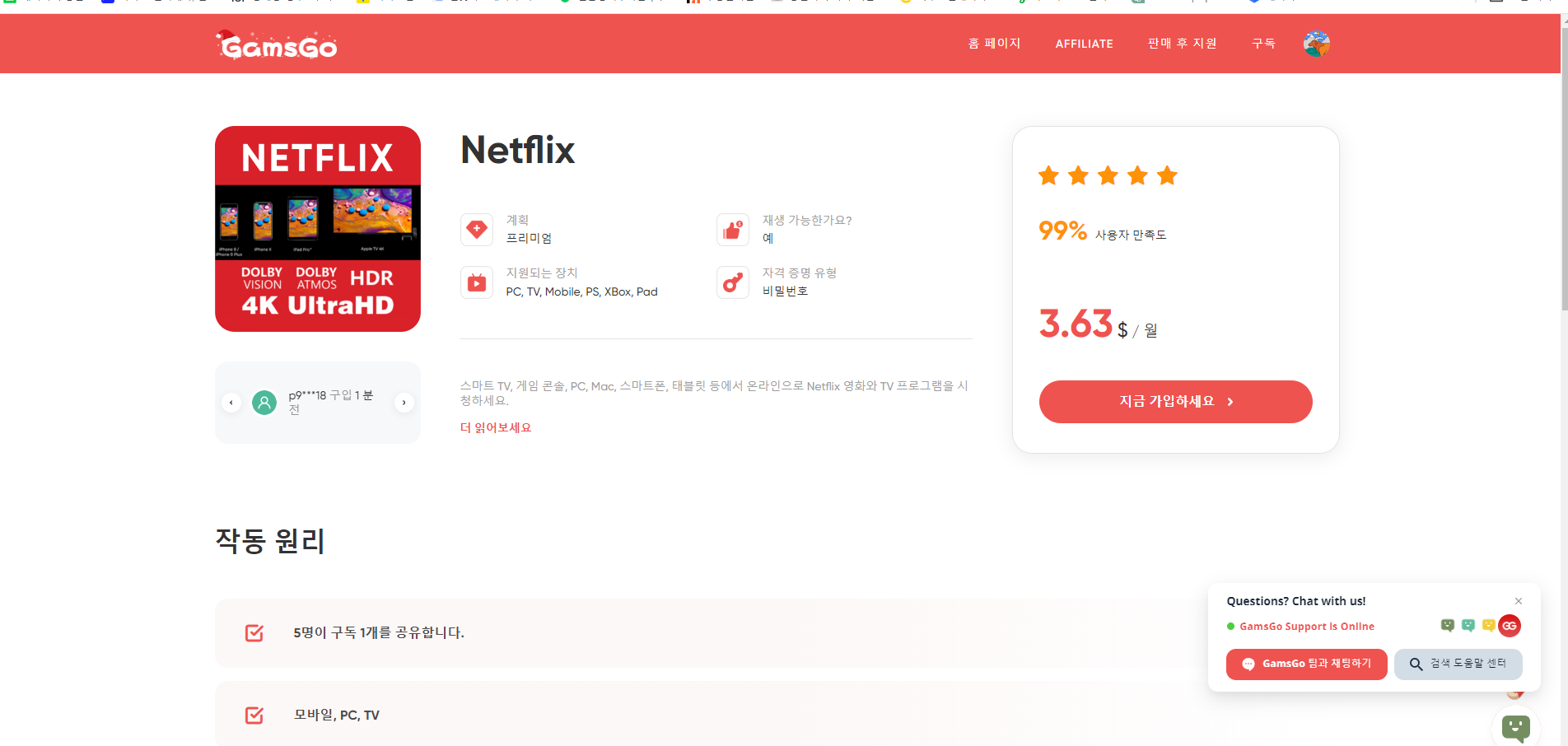Click the 재생 가능한가요 thumbs-up icon
The image size is (1568, 746).
pos(733,229)
